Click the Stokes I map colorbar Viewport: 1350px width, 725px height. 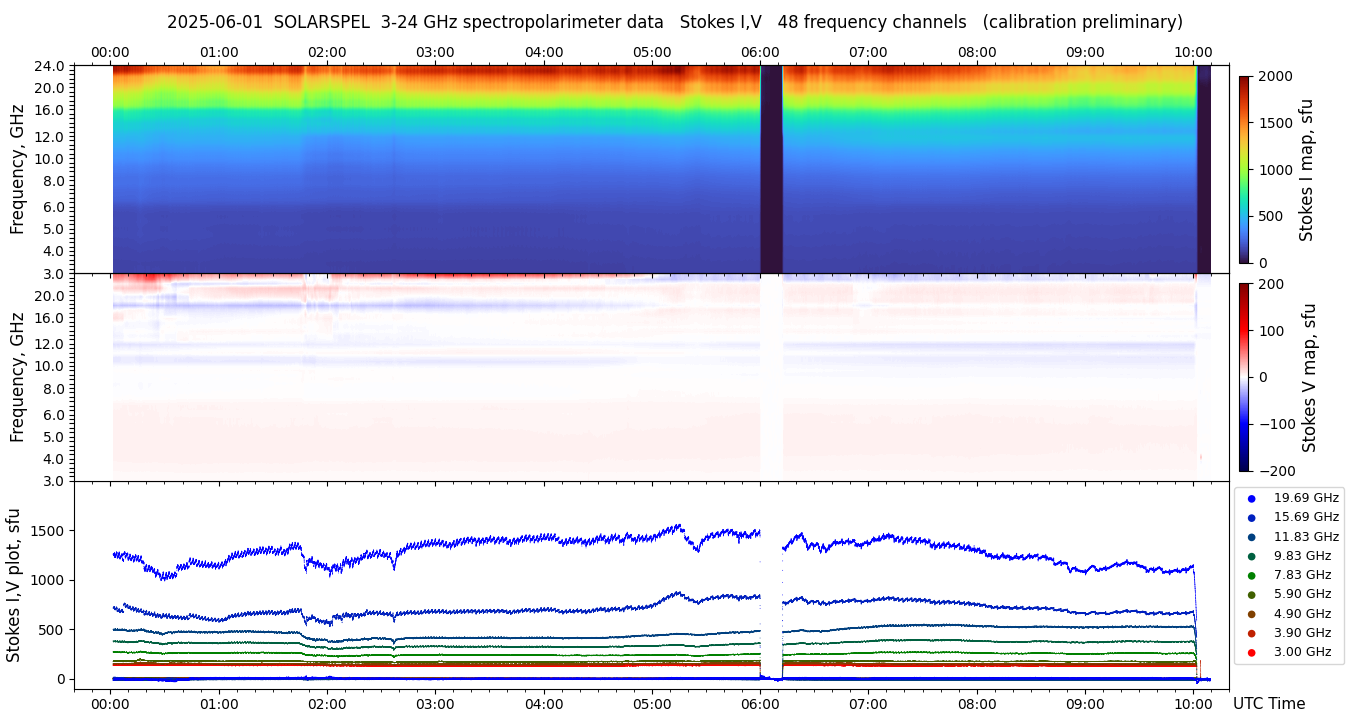click(x=1245, y=169)
